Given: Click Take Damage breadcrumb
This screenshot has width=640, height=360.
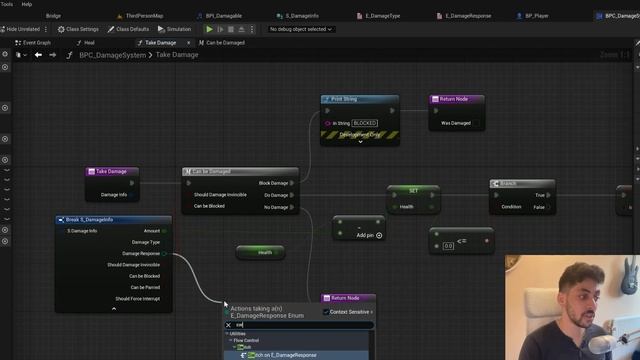Looking at the screenshot, I should (177, 55).
